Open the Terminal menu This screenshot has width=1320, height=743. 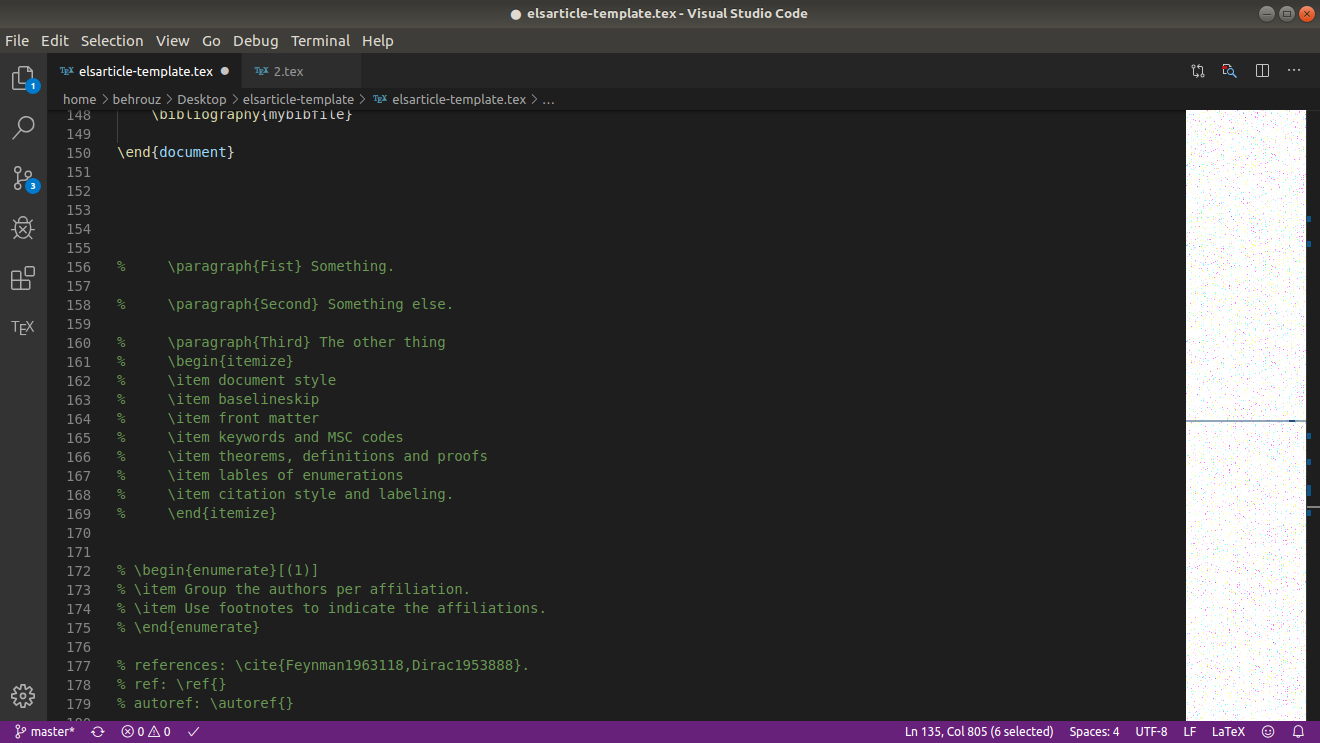click(x=320, y=41)
